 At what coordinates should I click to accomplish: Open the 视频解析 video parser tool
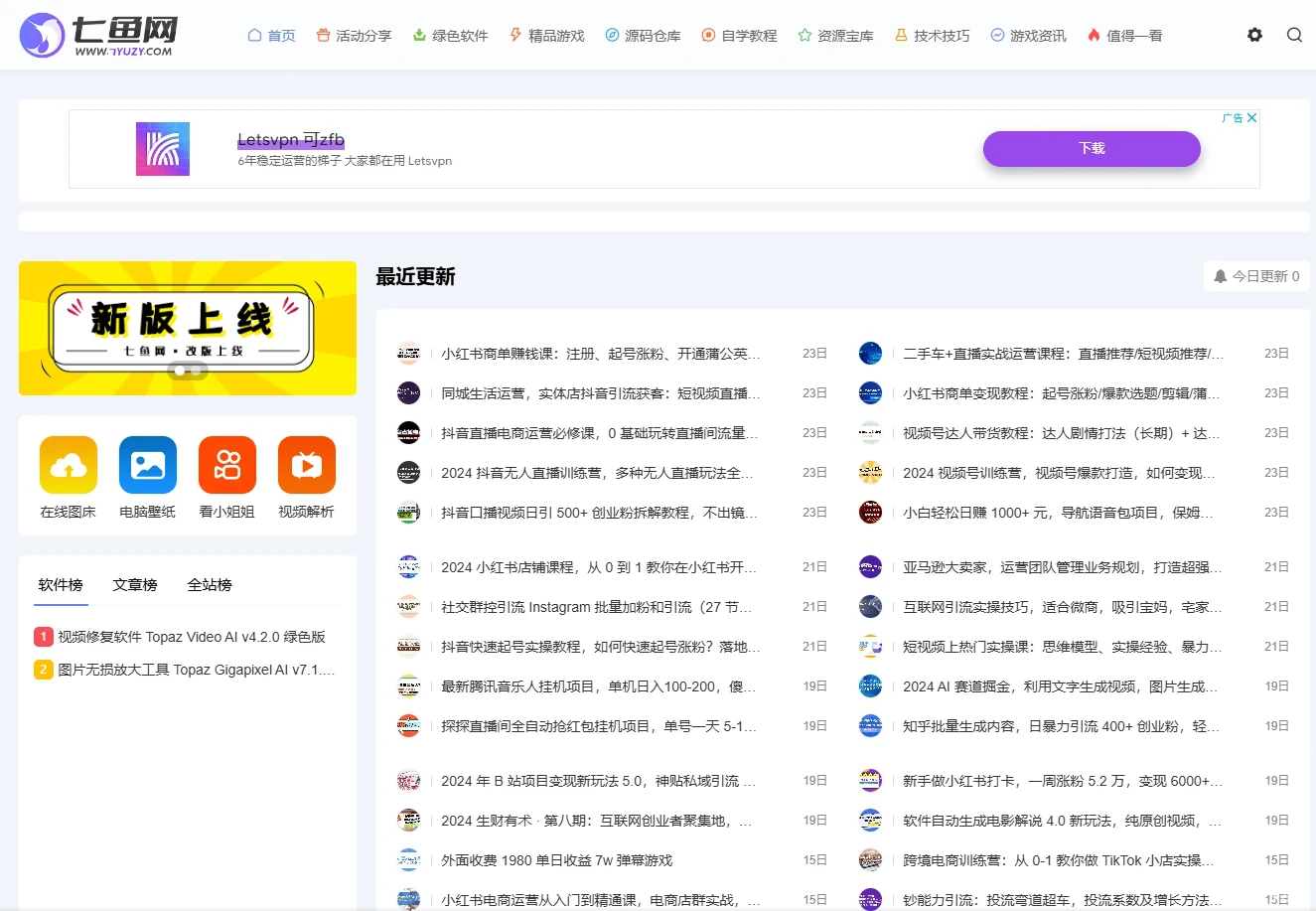tap(306, 477)
